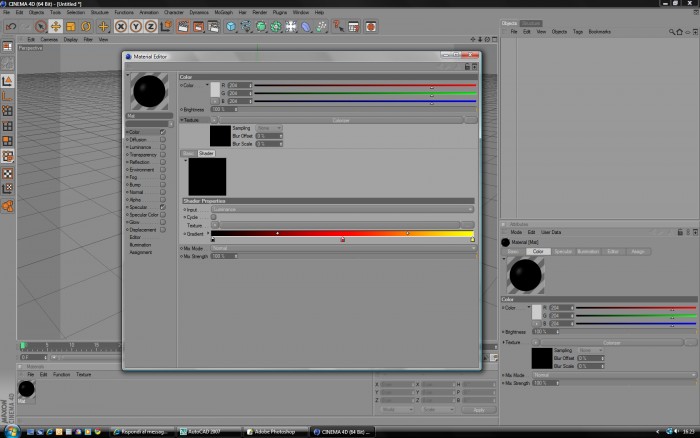Open the MoGraph menu
The height and width of the screenshot is (438, 700).
coord(223,13)
